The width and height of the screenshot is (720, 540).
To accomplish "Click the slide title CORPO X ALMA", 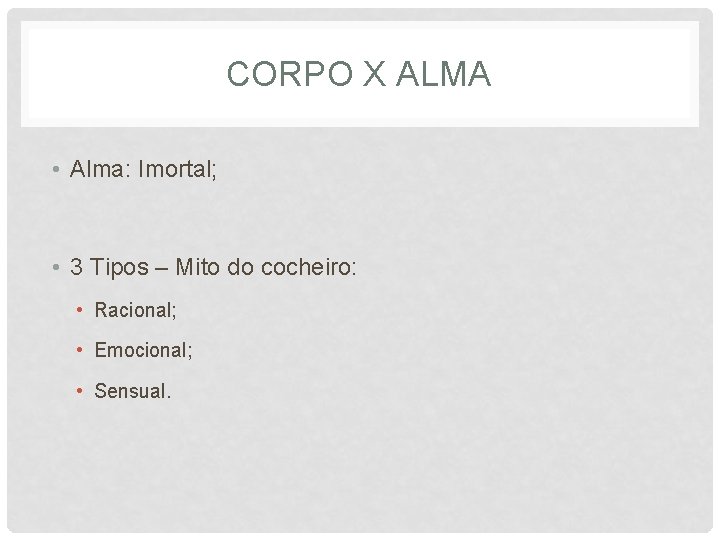I will click(x=359, y=73).
